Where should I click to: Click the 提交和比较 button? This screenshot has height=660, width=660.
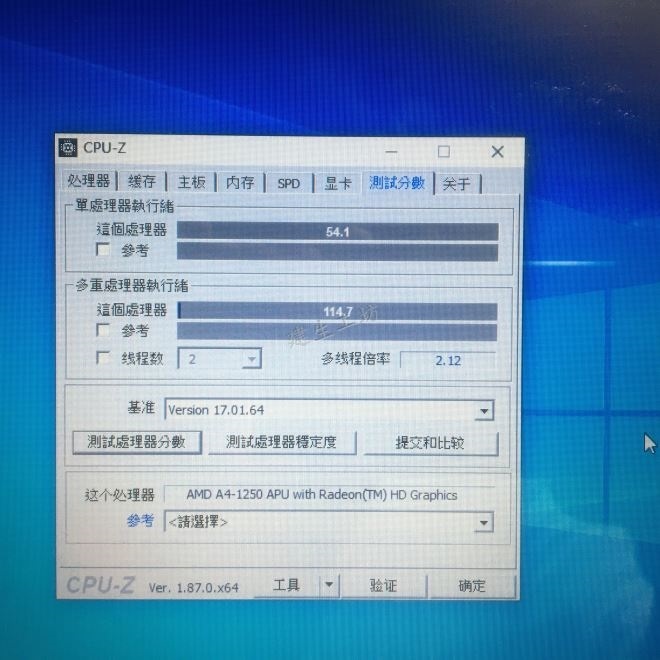coord(430,443)
